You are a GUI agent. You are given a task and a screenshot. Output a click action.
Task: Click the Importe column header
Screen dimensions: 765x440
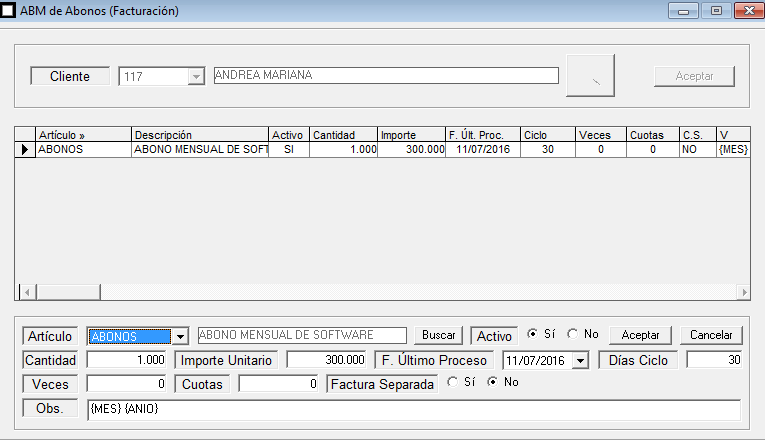411,135
